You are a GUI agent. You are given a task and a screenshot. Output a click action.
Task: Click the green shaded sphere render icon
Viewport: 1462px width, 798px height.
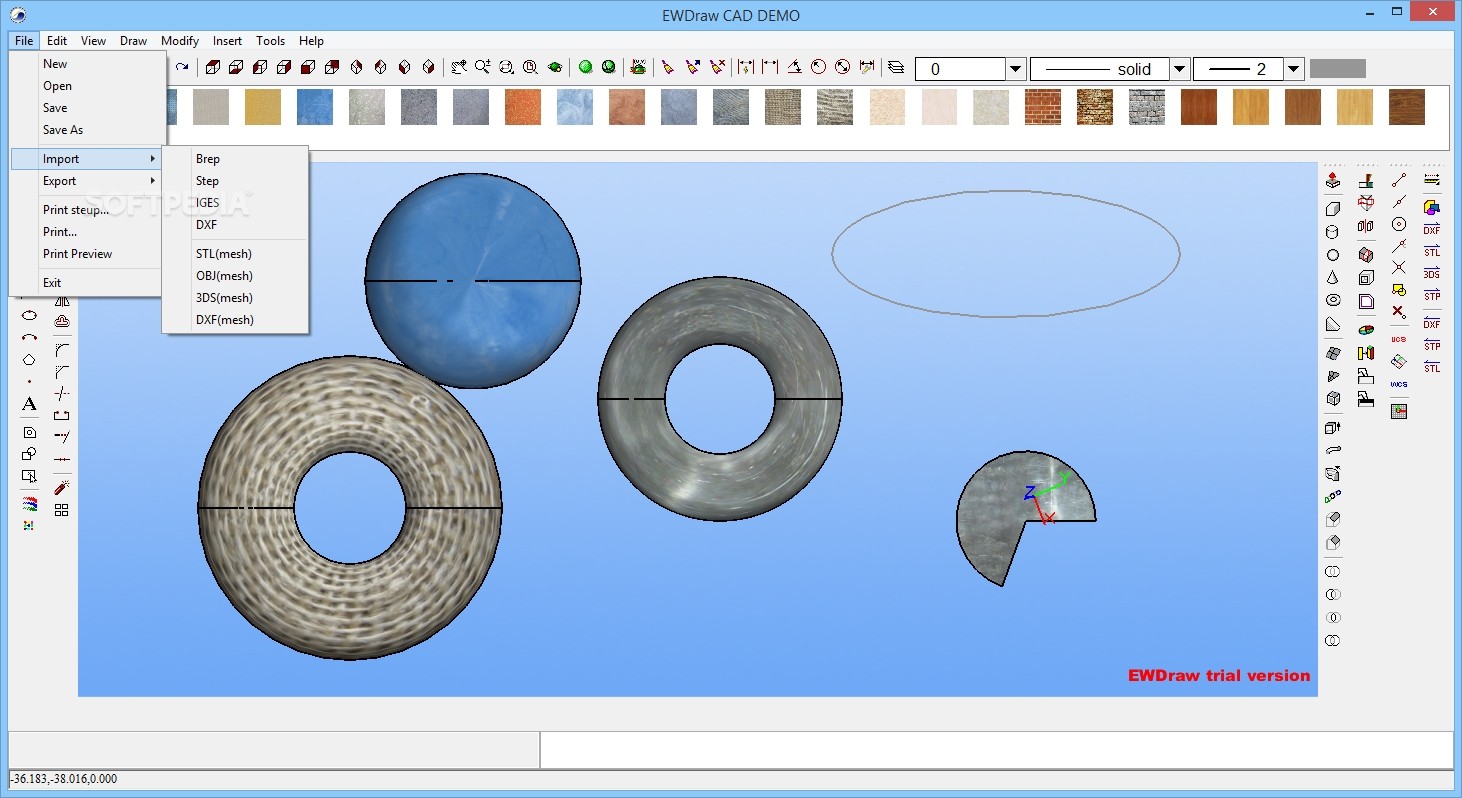(x=585, y=67)
